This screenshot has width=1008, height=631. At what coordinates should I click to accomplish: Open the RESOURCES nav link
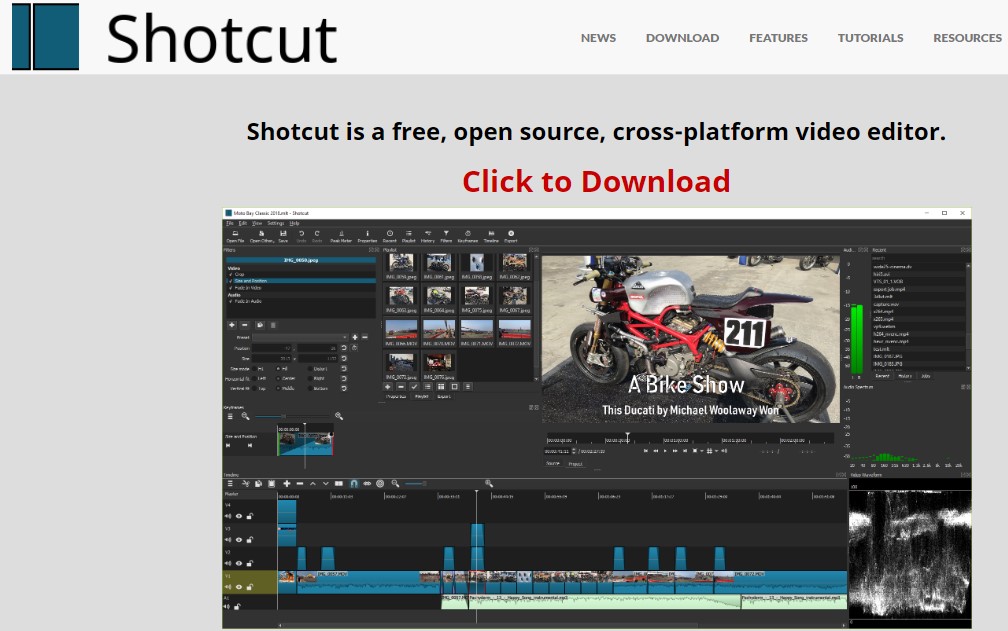pos(967,38)
